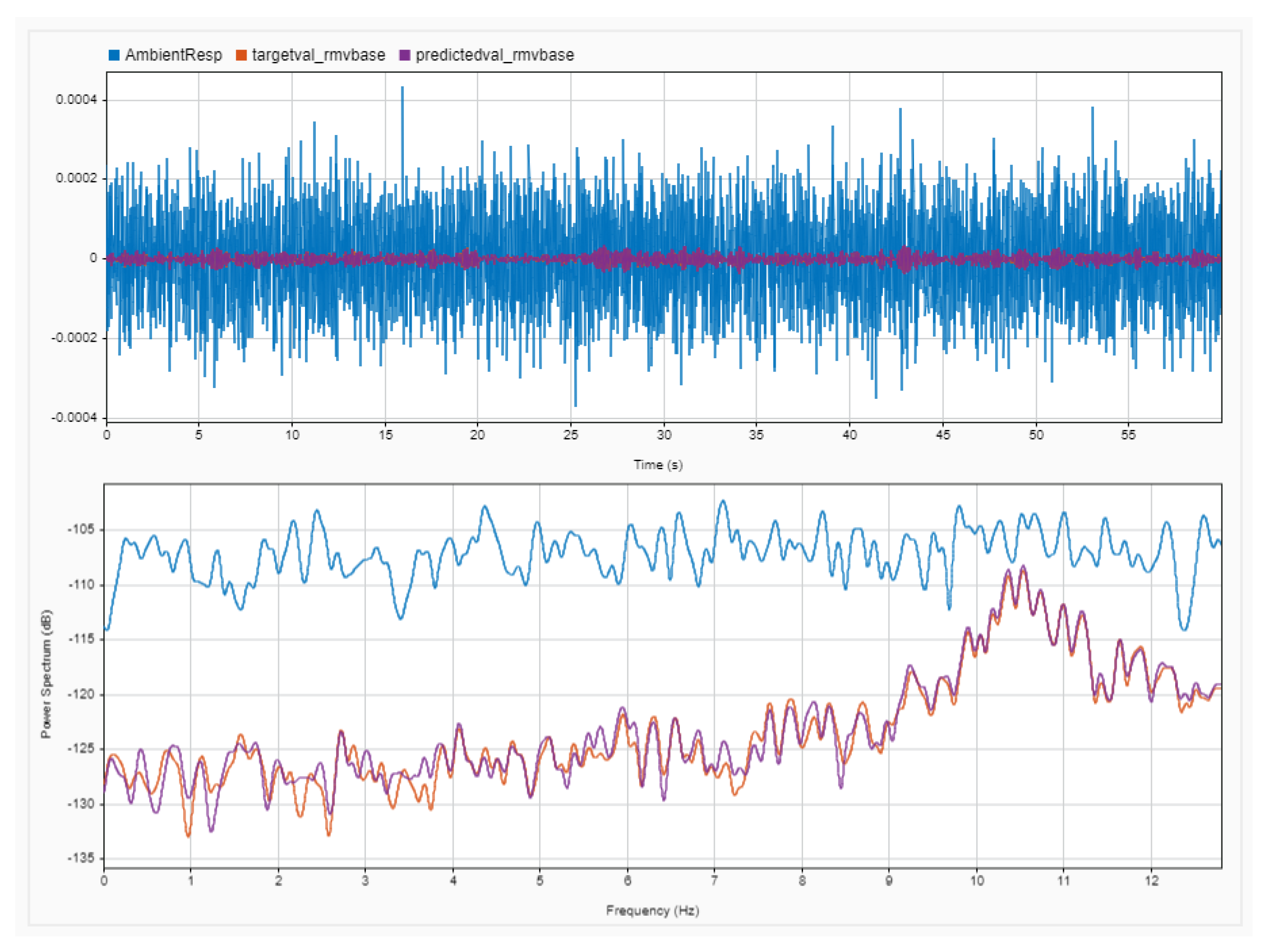Toggle the AmbientResp legend label
The image size is (1262, 952).
[x=173, y=55]
